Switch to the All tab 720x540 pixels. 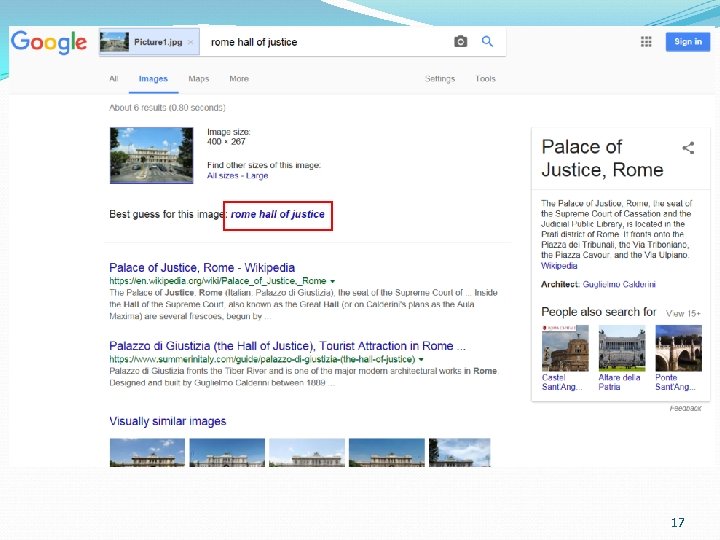pos(114,79)
